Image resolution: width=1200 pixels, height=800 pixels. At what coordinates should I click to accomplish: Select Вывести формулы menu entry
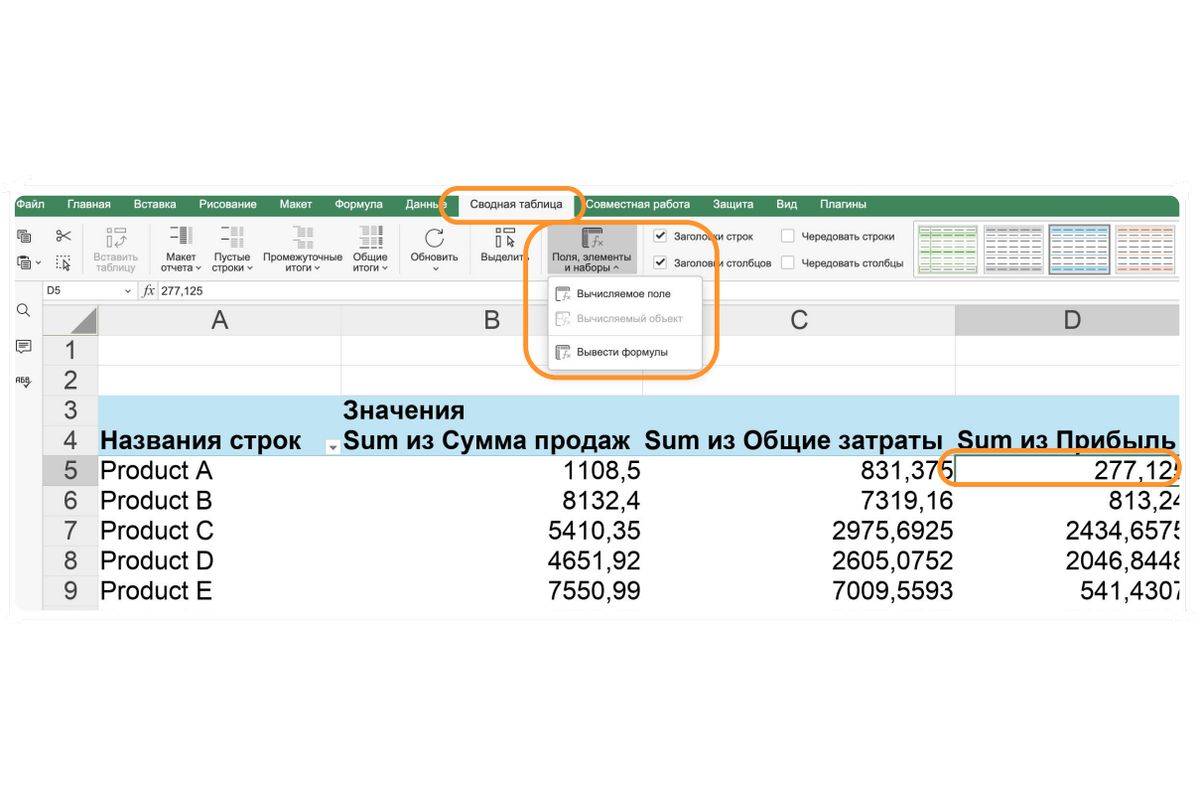click(x=622, y=352)
